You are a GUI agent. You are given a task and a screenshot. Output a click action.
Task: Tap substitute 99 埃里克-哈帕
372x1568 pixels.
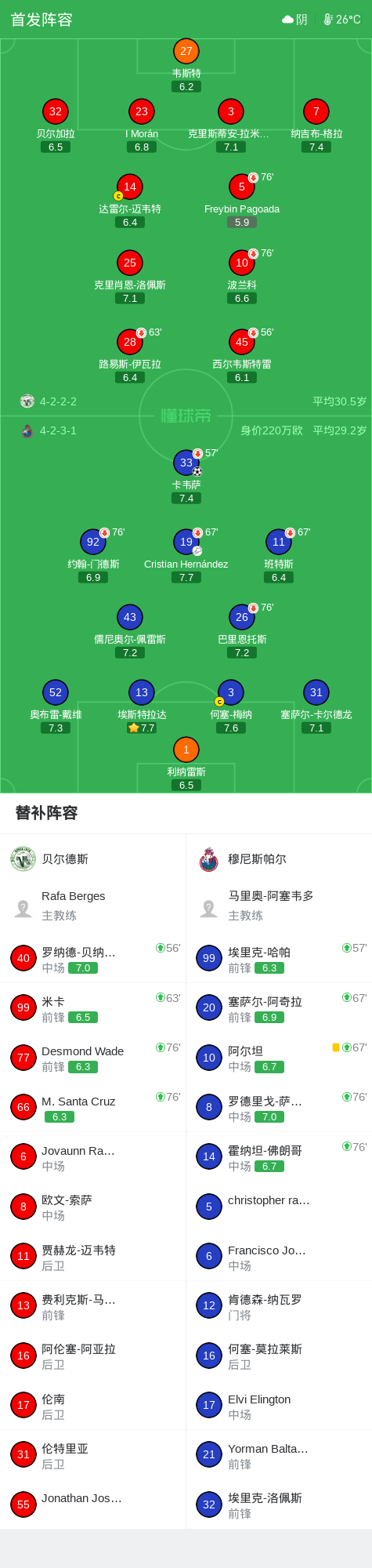click(279, 959)
